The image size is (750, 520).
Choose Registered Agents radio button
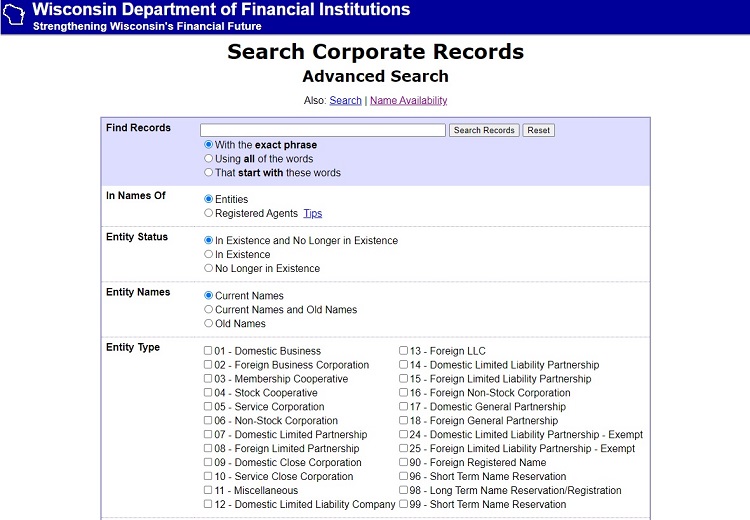(209, 213)
